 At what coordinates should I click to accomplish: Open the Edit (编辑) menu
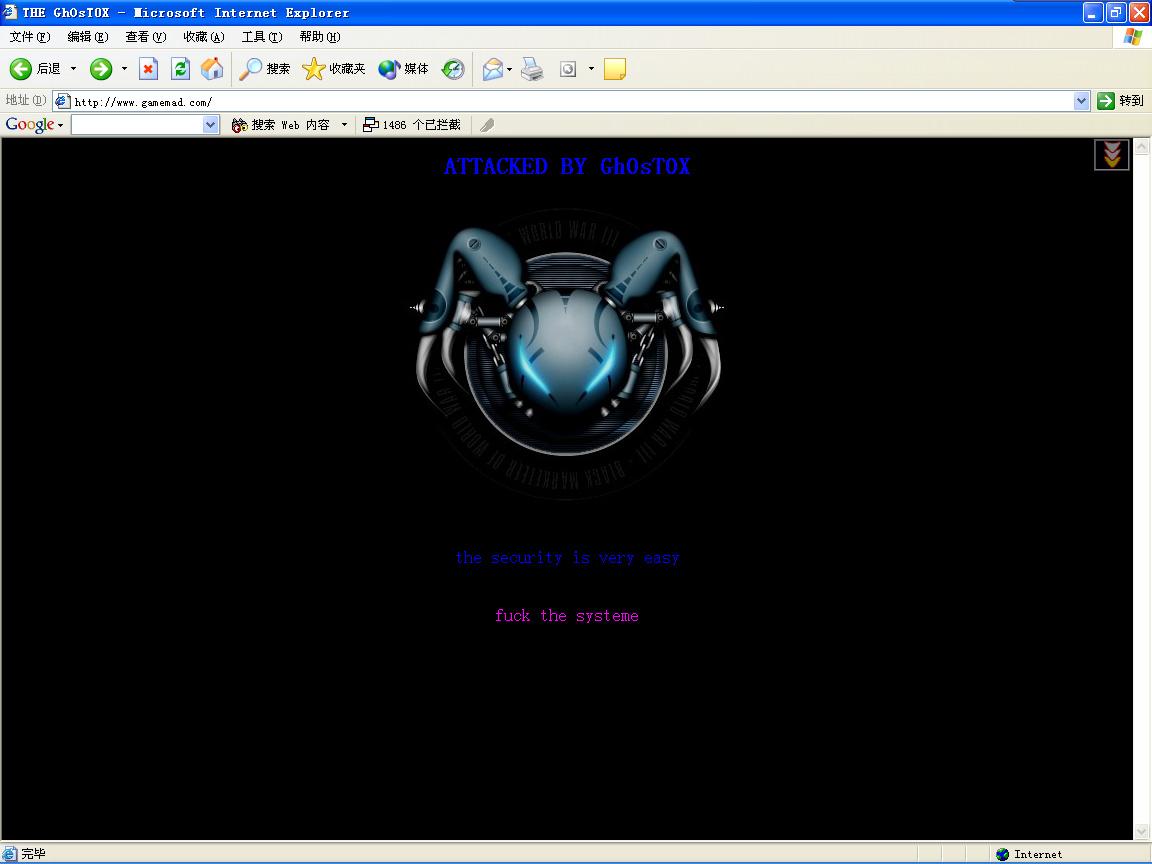87,37
